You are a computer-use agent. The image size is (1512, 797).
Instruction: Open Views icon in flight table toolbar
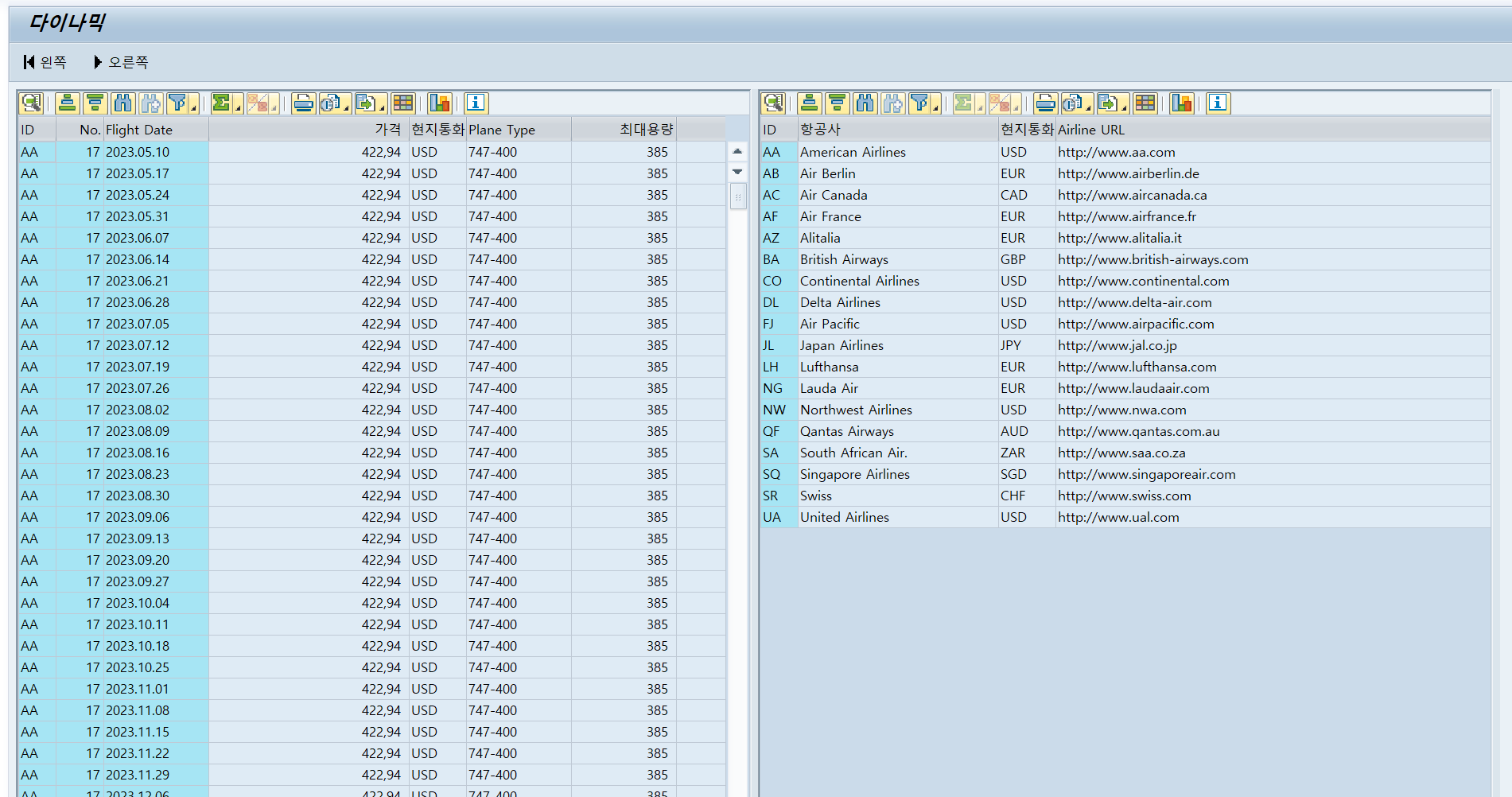(x=330, y=103)
